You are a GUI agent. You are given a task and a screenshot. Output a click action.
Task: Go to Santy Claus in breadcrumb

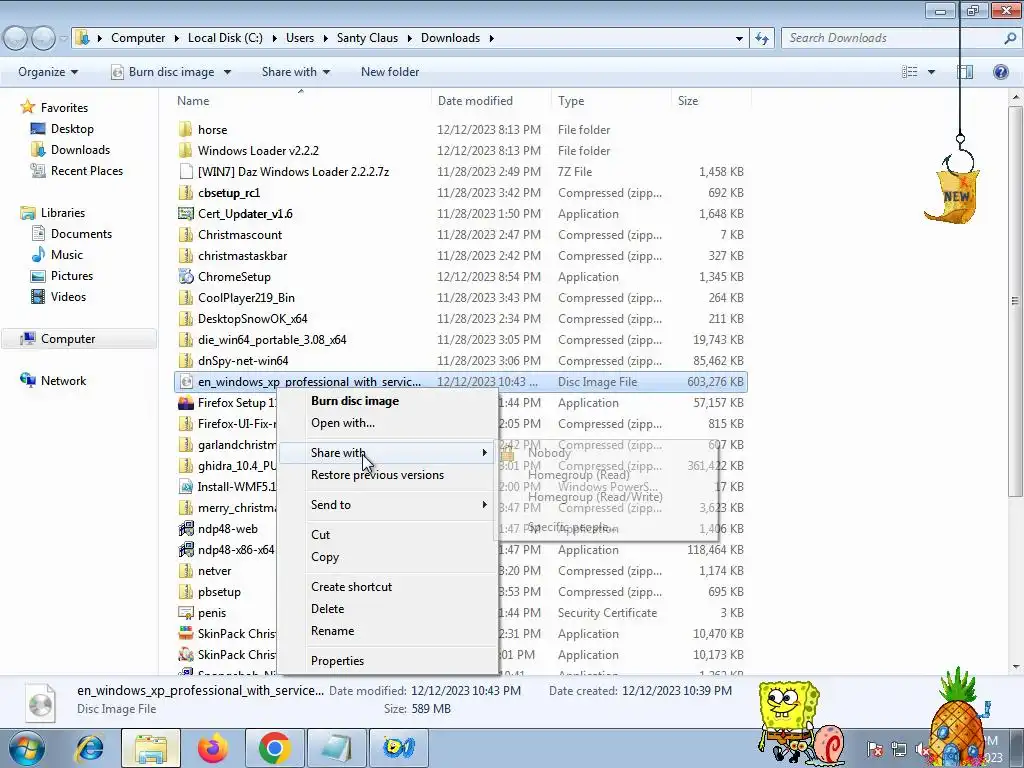click(x=367, y=38)
